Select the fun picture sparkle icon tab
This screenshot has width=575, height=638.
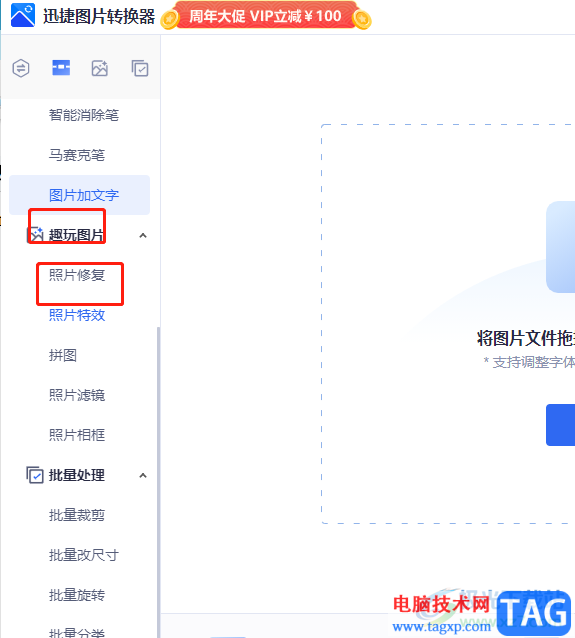click(x=100, y=68)
